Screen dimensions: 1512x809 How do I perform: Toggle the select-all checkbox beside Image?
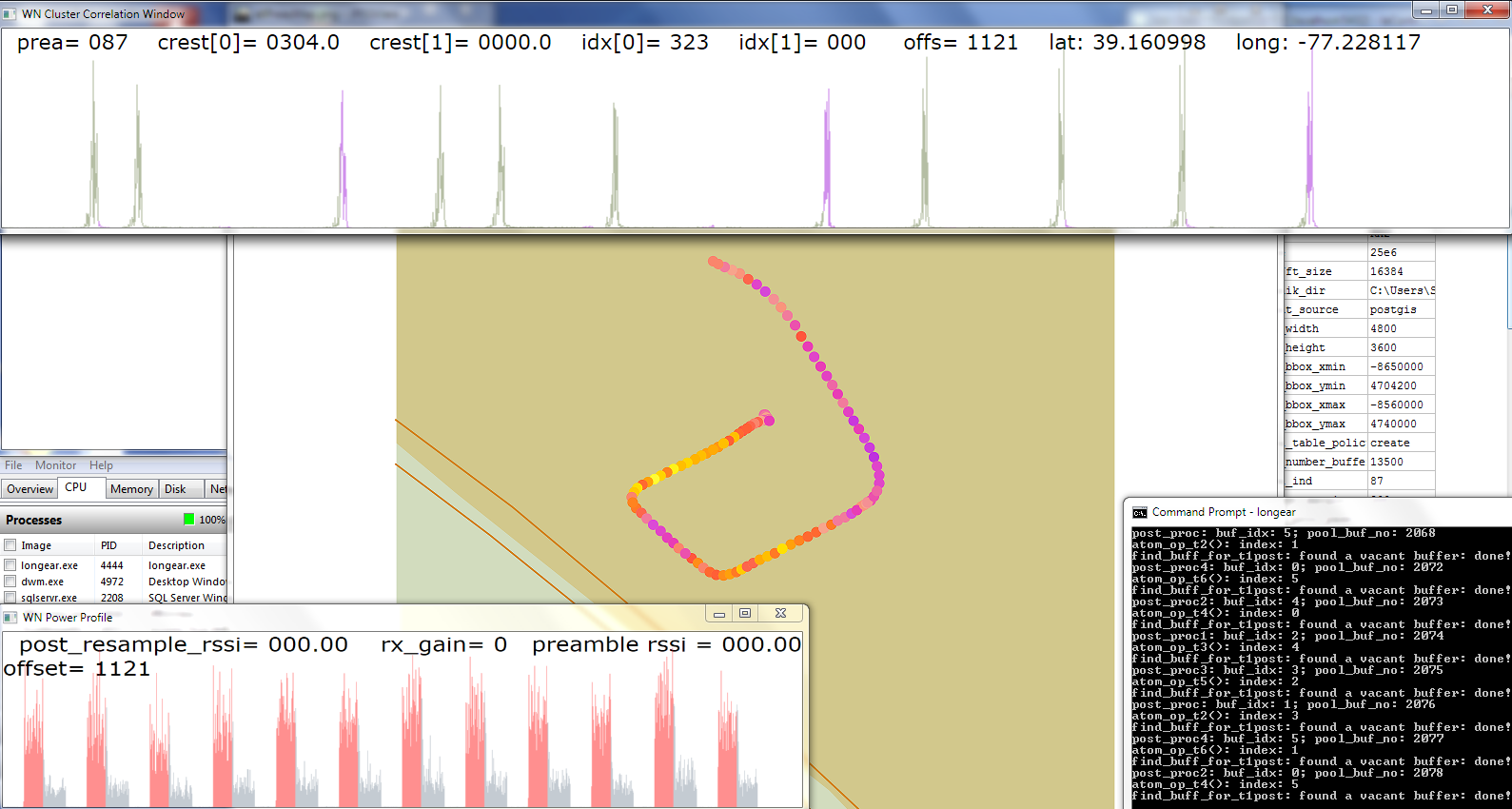pos(10,545)
